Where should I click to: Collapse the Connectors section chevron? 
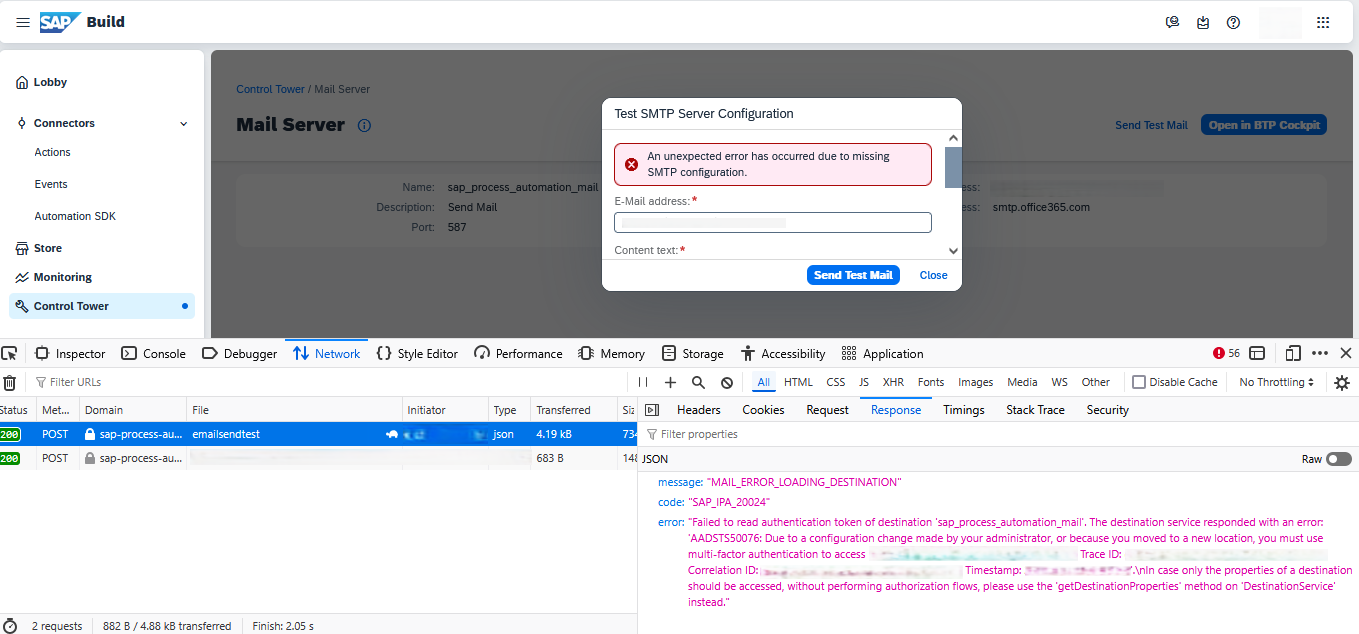pyautogui.click(x=183, y=124)
